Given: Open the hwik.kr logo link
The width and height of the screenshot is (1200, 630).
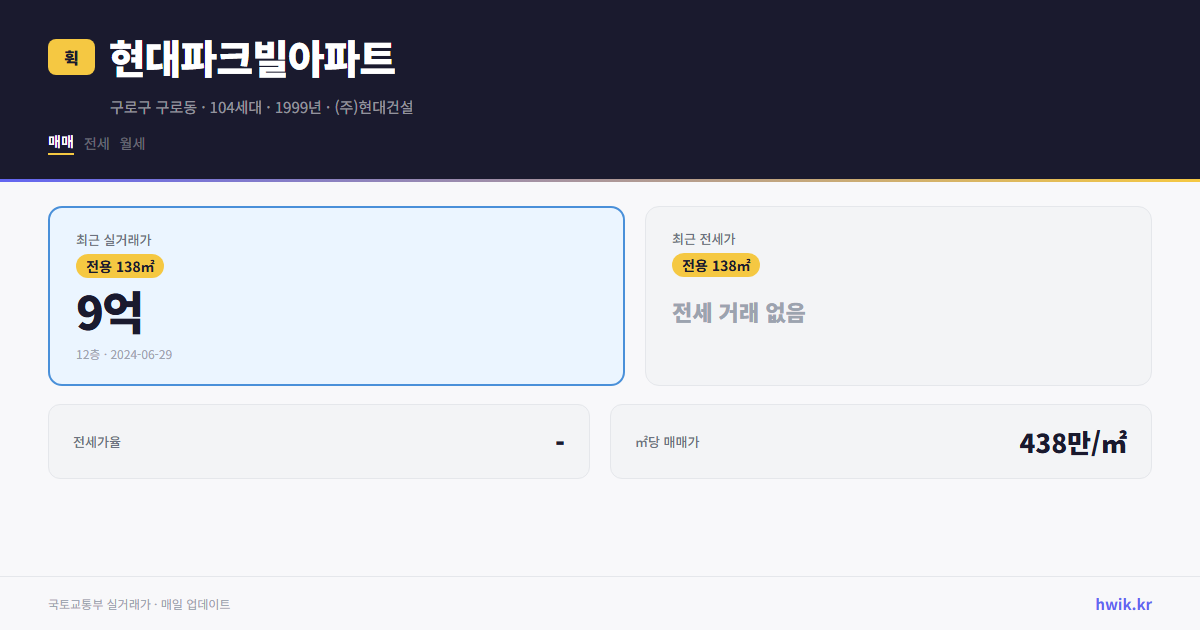Looking at the screenshot, I should click(x=1123, y=604).
